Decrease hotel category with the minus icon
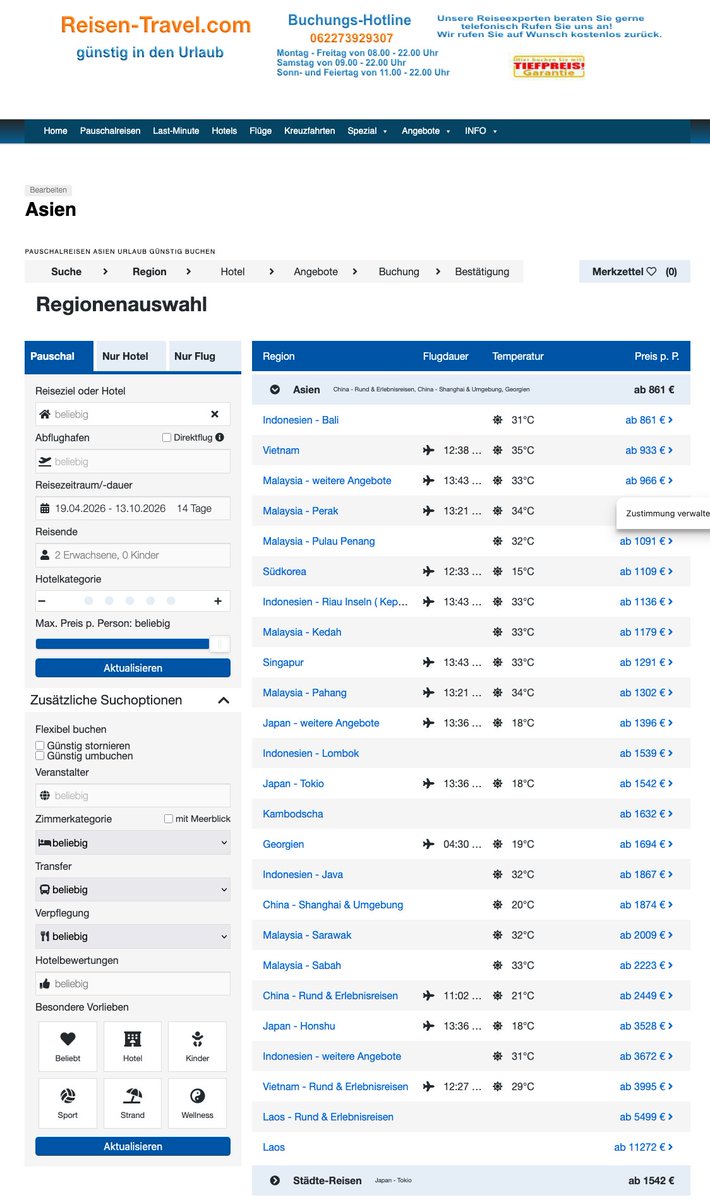The image size is (710, 1200). click(42, 601)
